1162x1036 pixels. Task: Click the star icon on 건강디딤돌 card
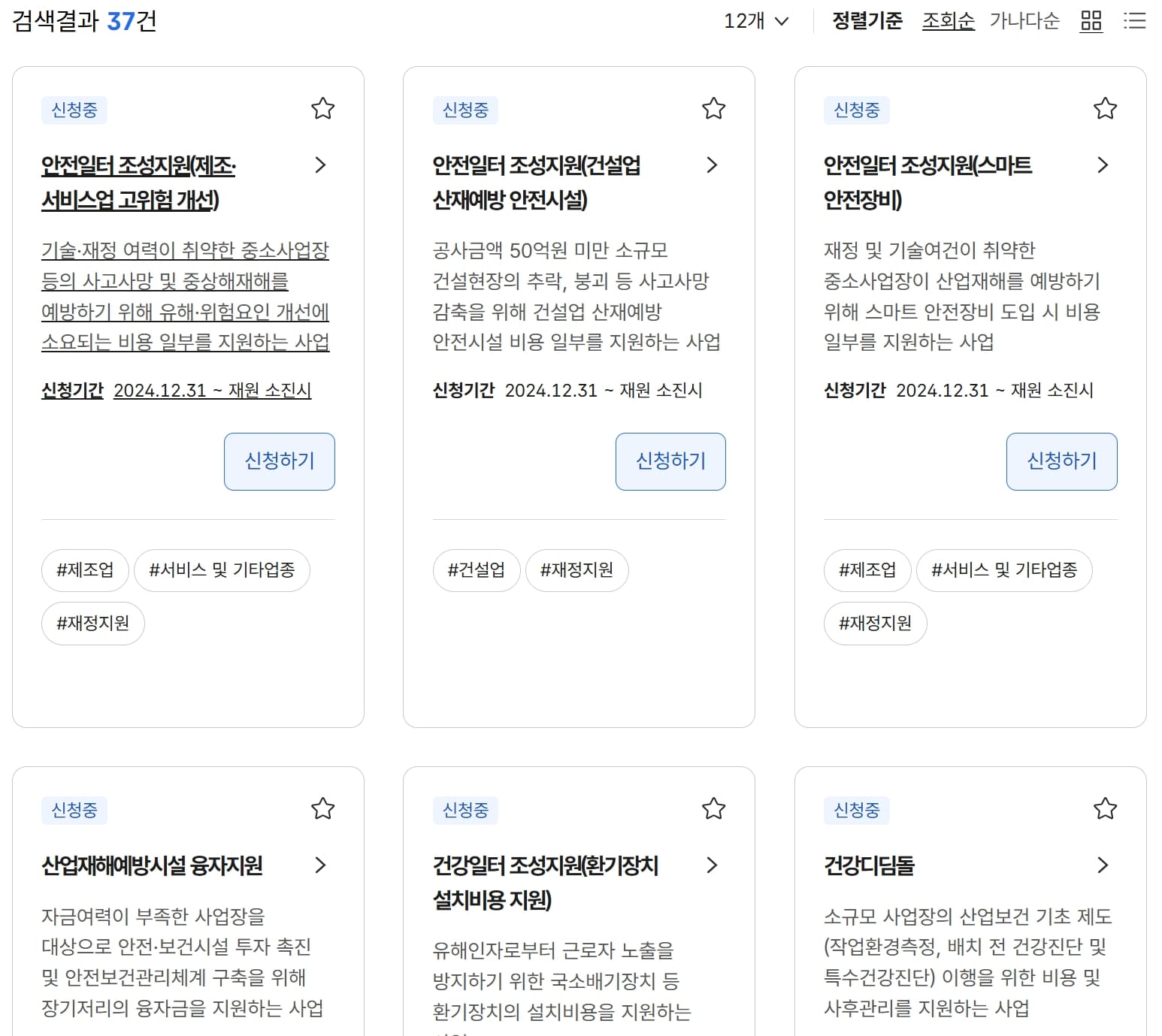[x=1104, y=809]
